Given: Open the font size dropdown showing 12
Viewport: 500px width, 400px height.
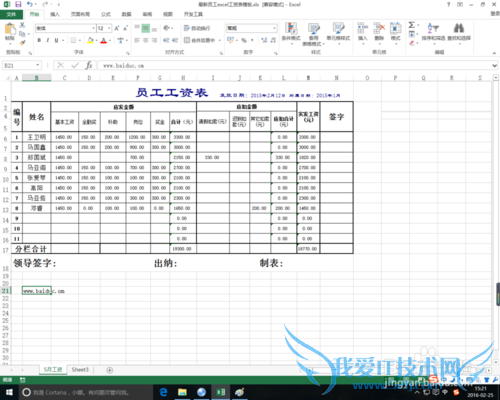Looking at the screenshot, I should tap(109, 28).
